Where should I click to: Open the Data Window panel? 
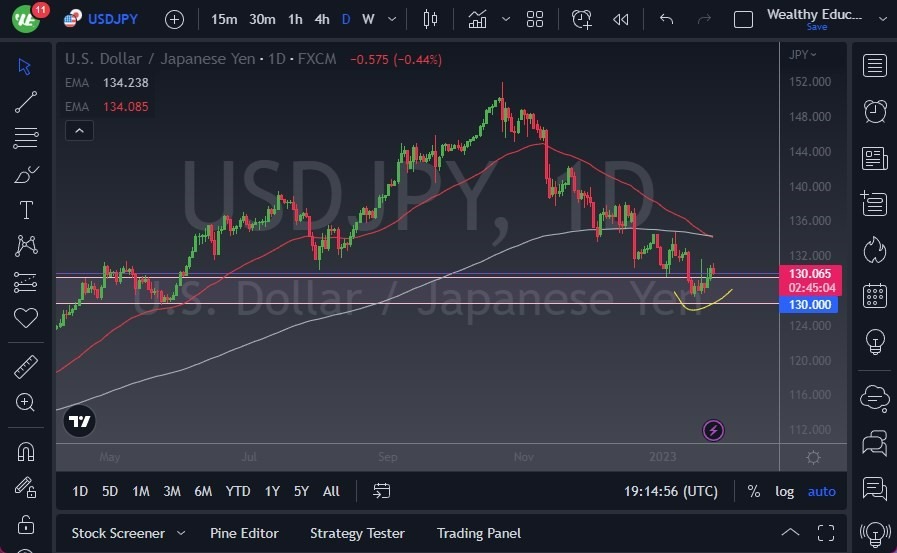[875, 204]
